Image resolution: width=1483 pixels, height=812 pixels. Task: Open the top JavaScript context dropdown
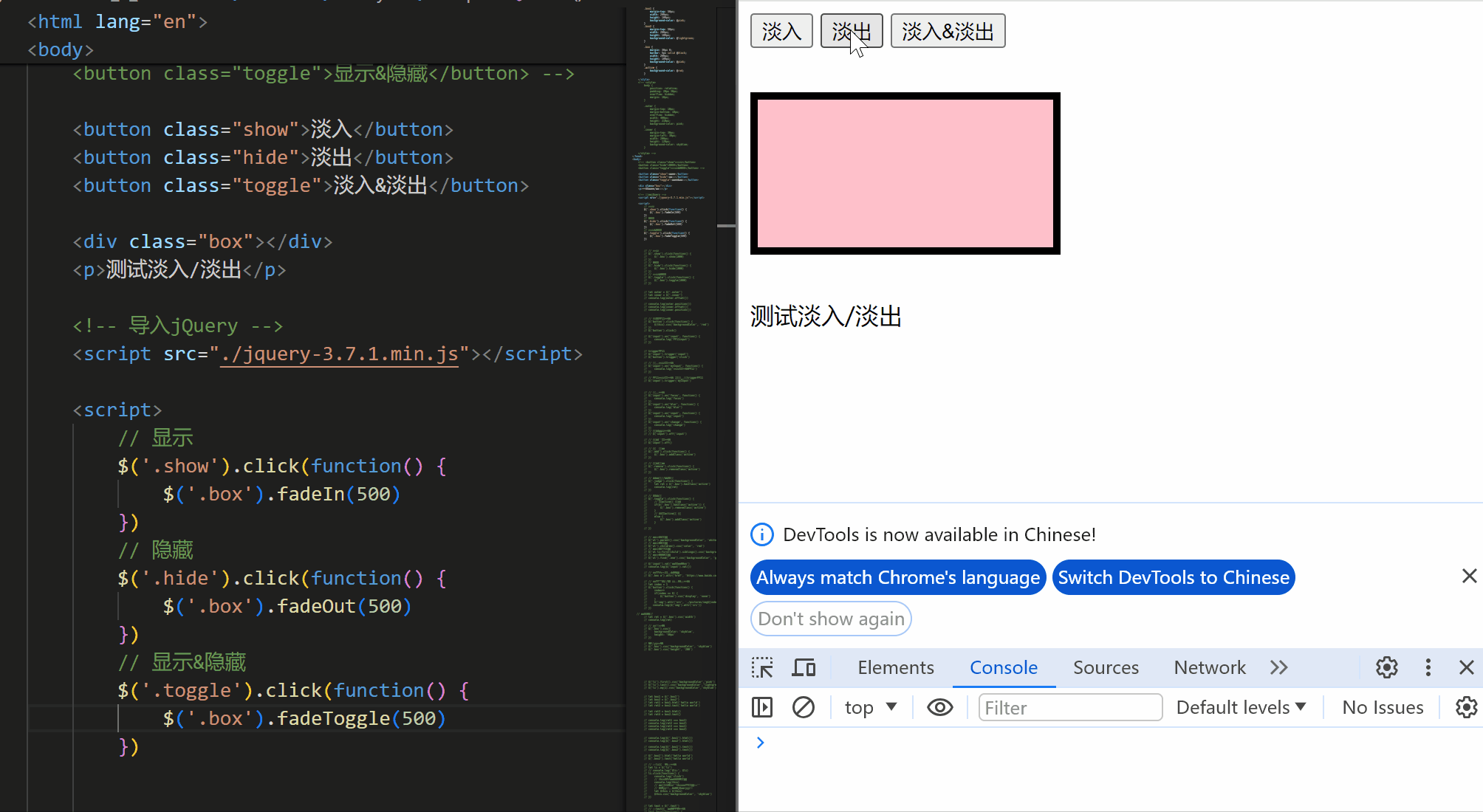(x=870, y=708)
